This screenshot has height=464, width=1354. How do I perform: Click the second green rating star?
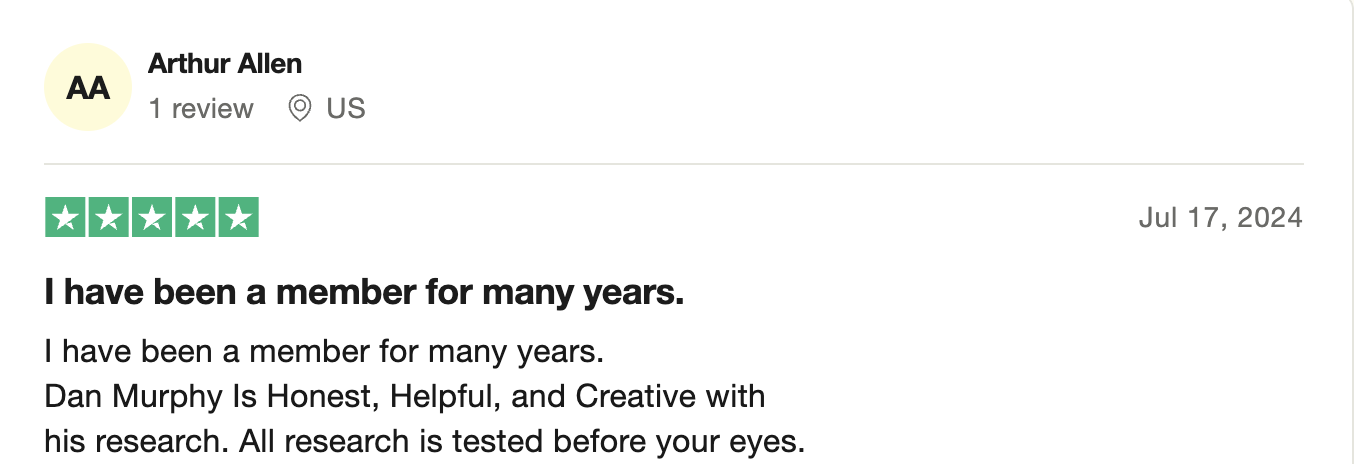[109, 217]
